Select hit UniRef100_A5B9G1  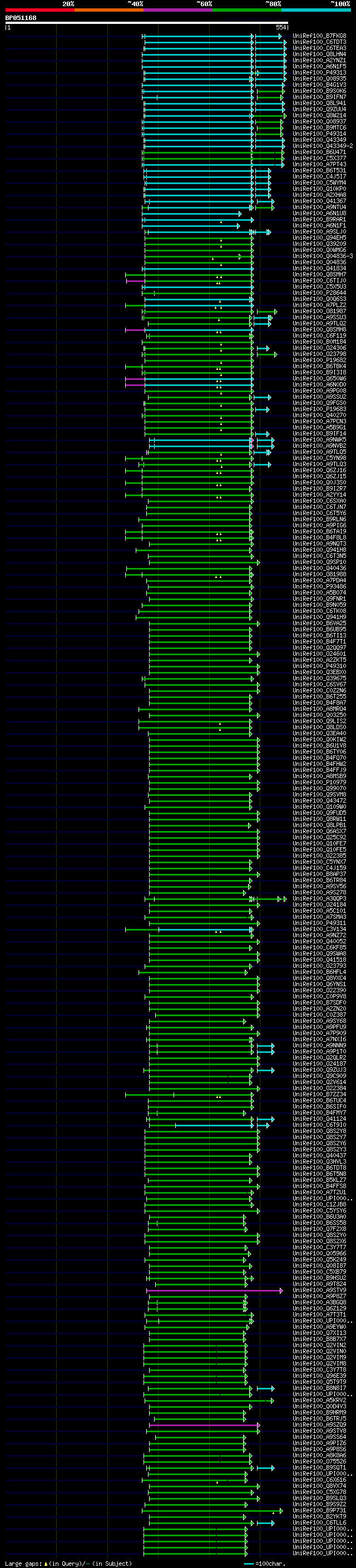point(319,427)
